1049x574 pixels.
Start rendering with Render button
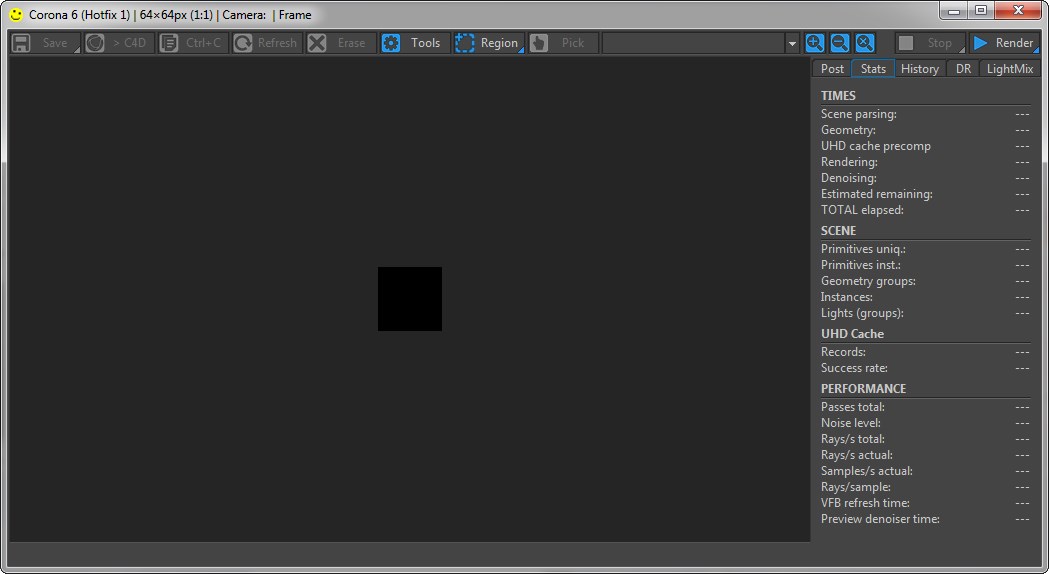tap(1004, 43)
